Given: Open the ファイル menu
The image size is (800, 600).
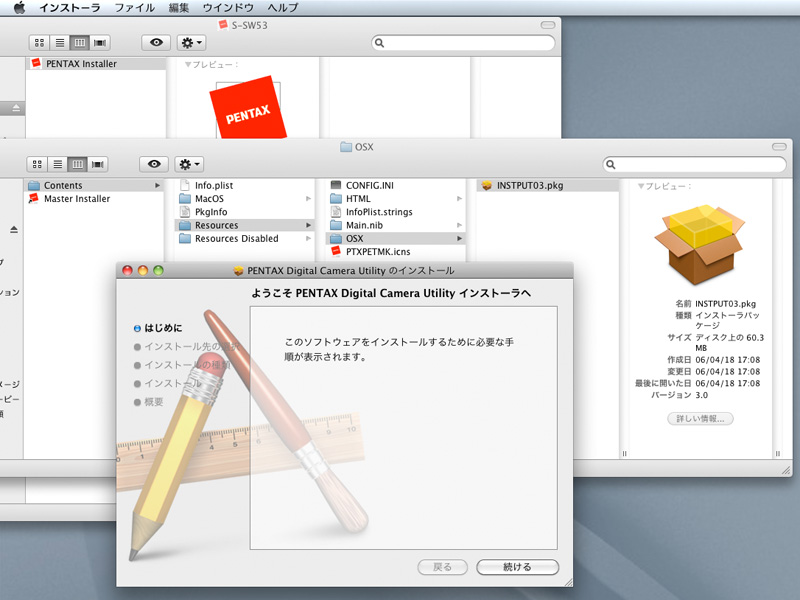Looking at the screenshot, I should click(x=135, y=8).
